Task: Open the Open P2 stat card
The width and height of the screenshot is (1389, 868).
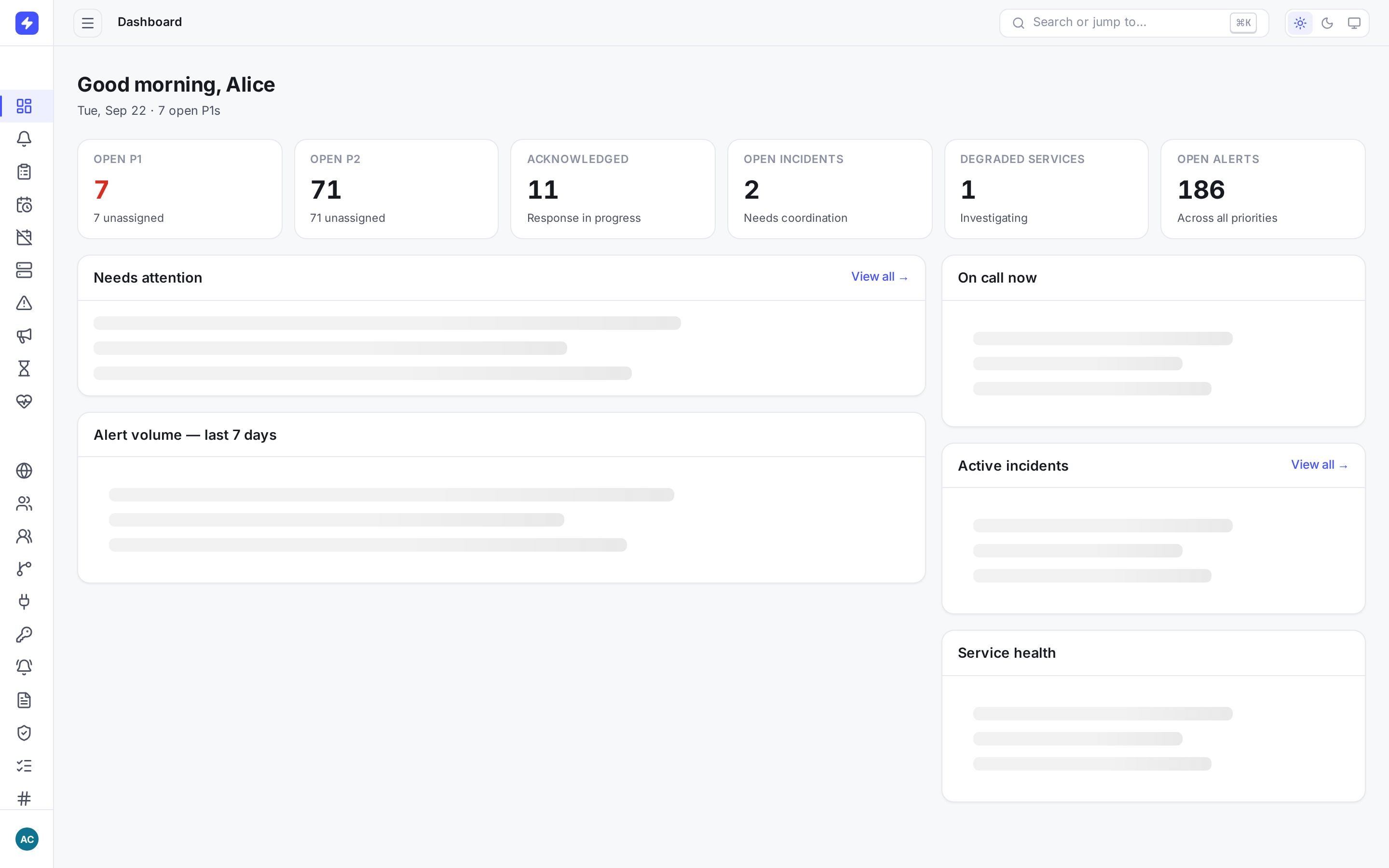Action: coord(396,189)
